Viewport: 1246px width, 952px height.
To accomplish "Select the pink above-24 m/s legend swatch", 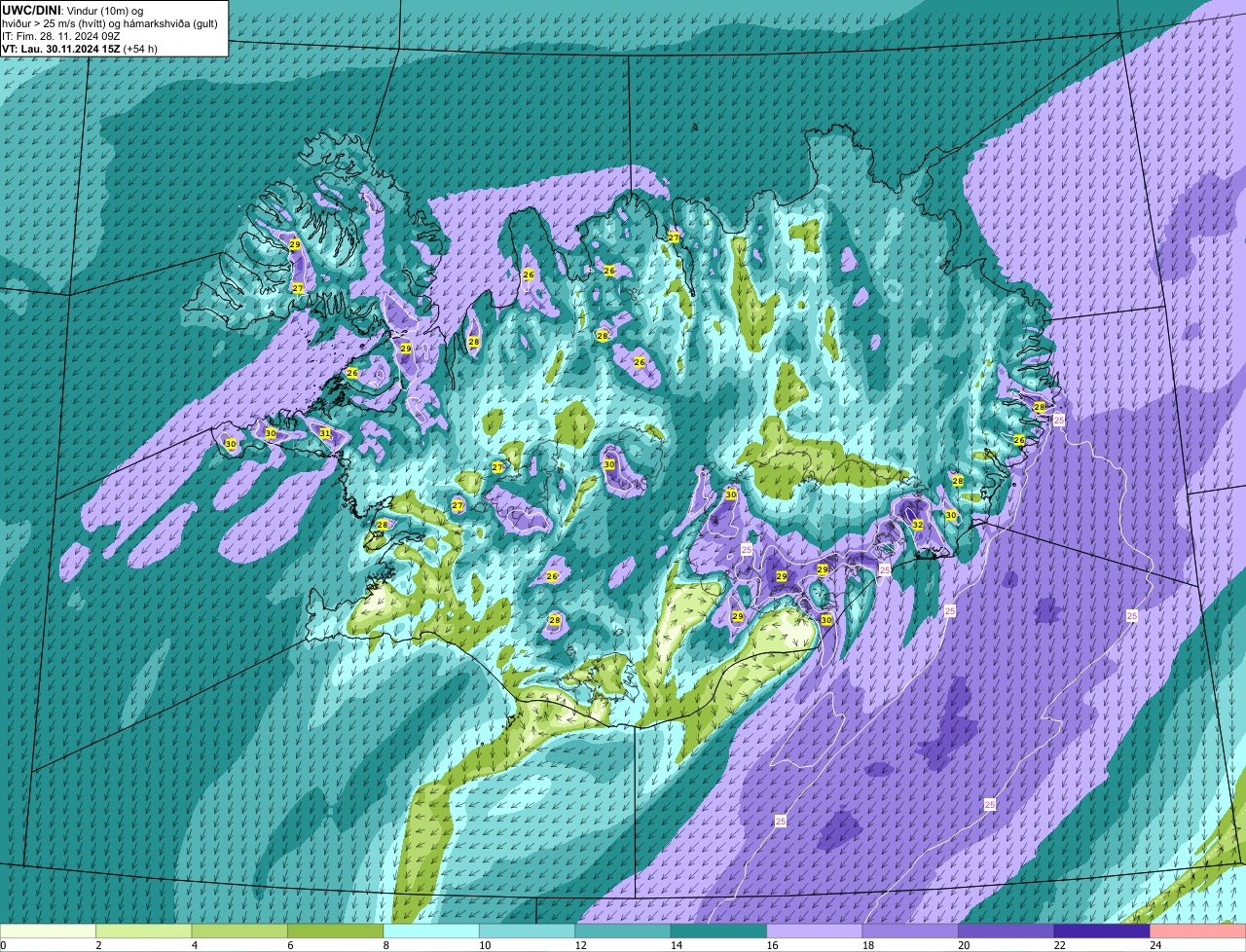I will 1198,931.
